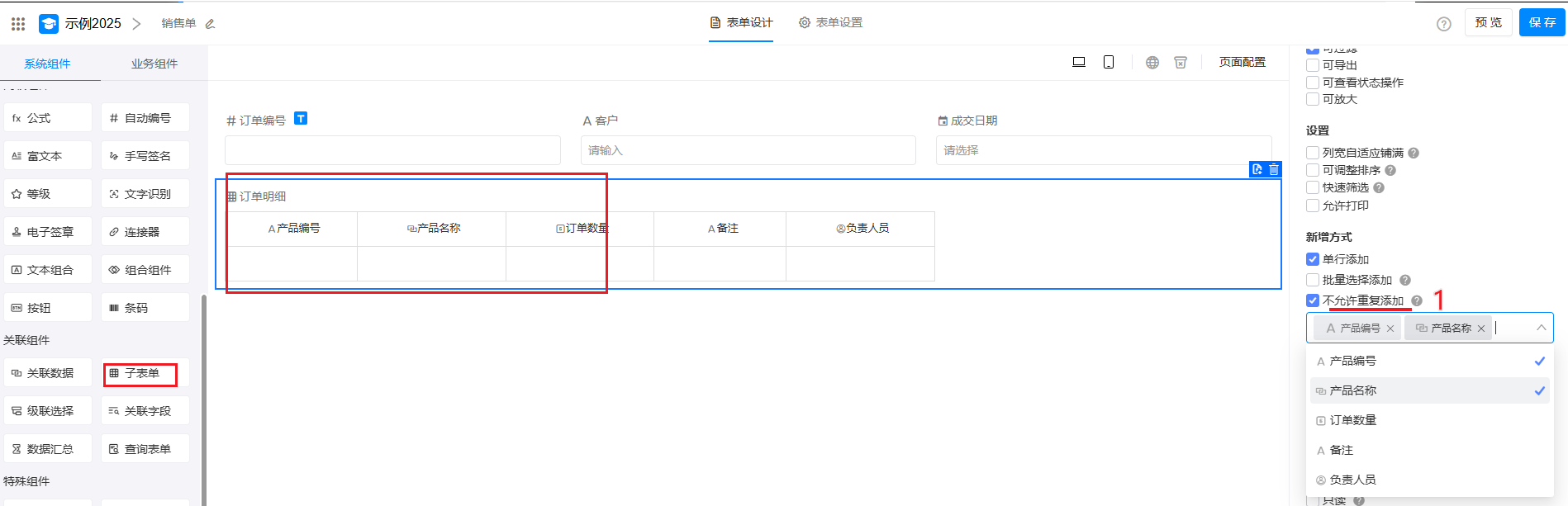Image resolution: width=1568 pixels, height=506 pixels.
Task: Open the 表单设置 tab
Action: pyautogui.click(x=830, y=22)
